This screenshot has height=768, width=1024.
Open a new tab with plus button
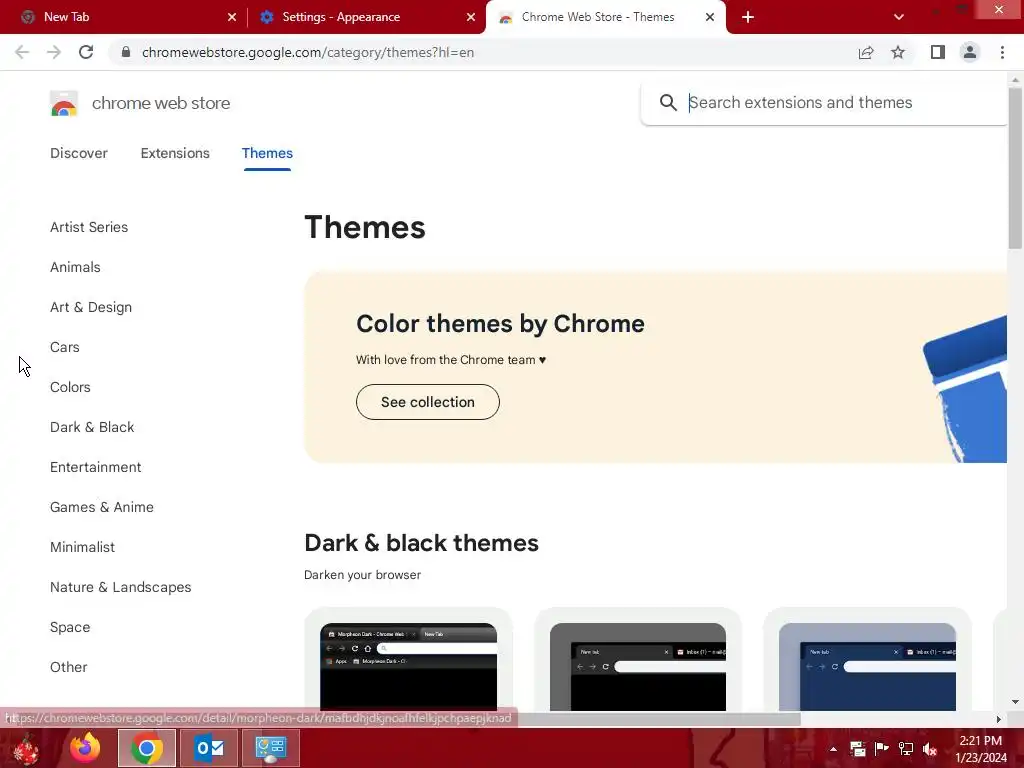748,17
